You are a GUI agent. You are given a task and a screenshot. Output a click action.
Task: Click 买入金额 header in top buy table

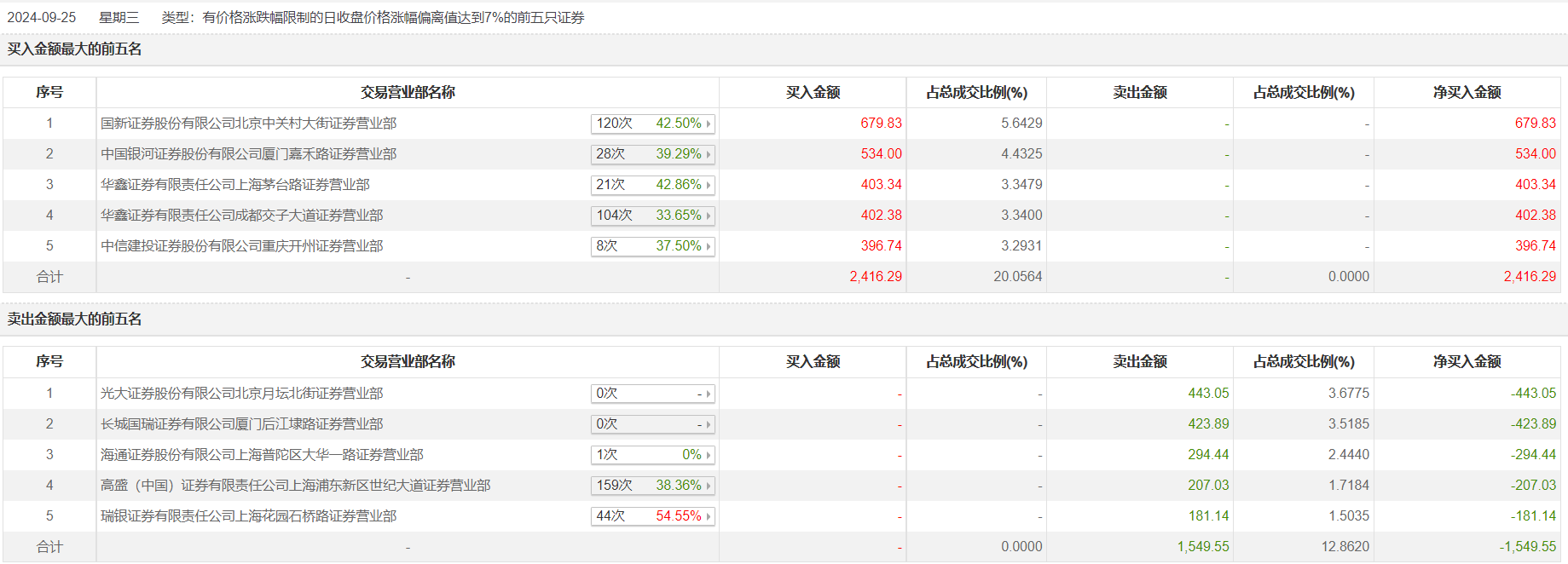point(813,93)
